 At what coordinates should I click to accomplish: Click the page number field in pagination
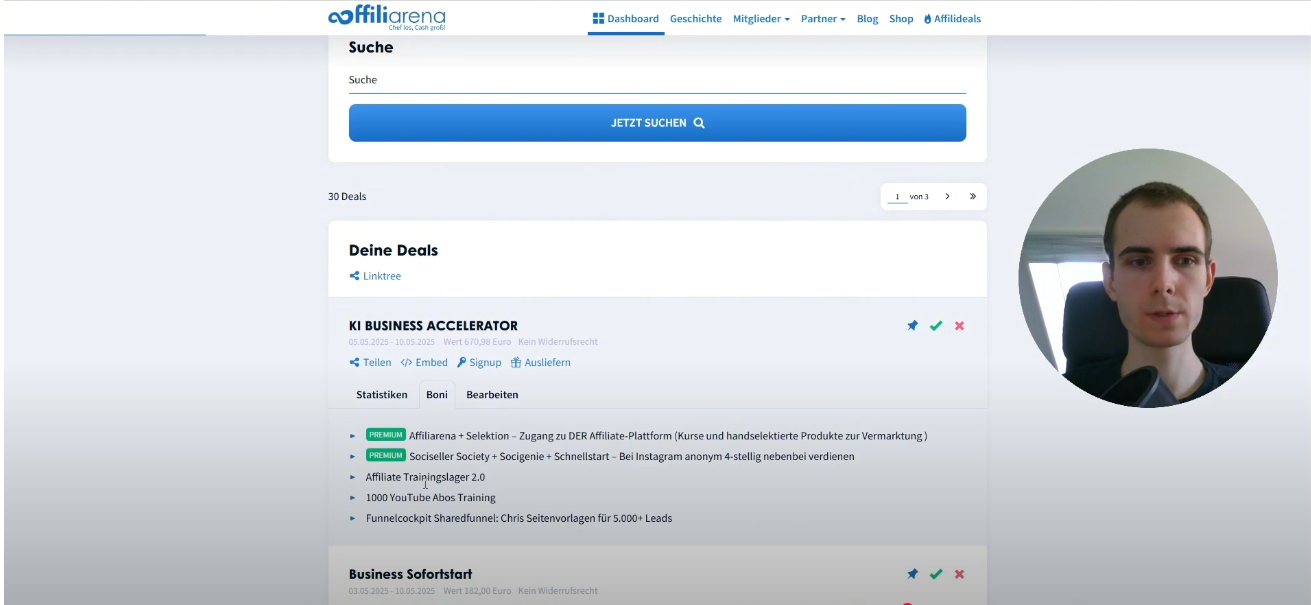897,197
